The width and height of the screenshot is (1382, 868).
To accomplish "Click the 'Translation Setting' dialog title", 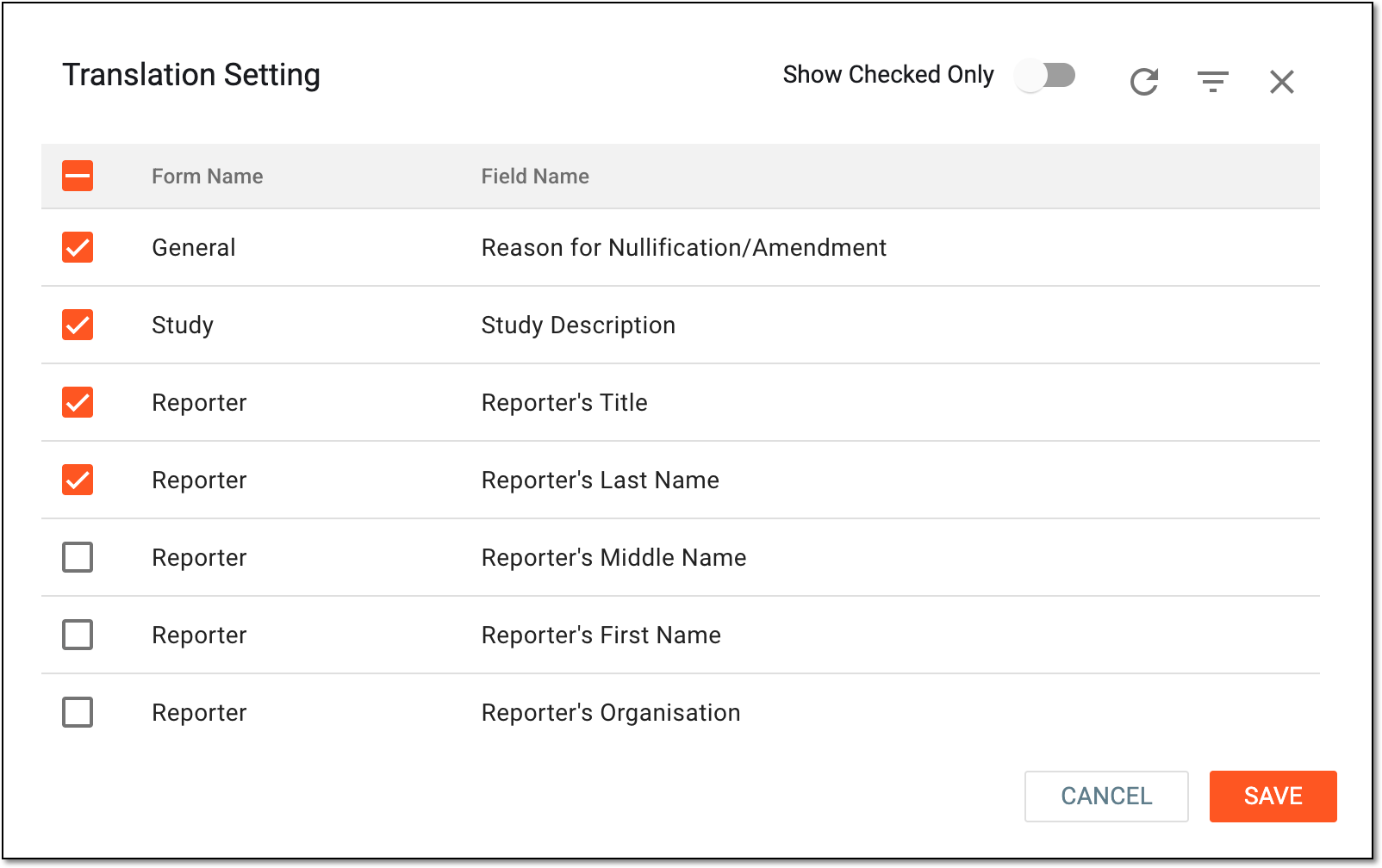I will [191, 76].
